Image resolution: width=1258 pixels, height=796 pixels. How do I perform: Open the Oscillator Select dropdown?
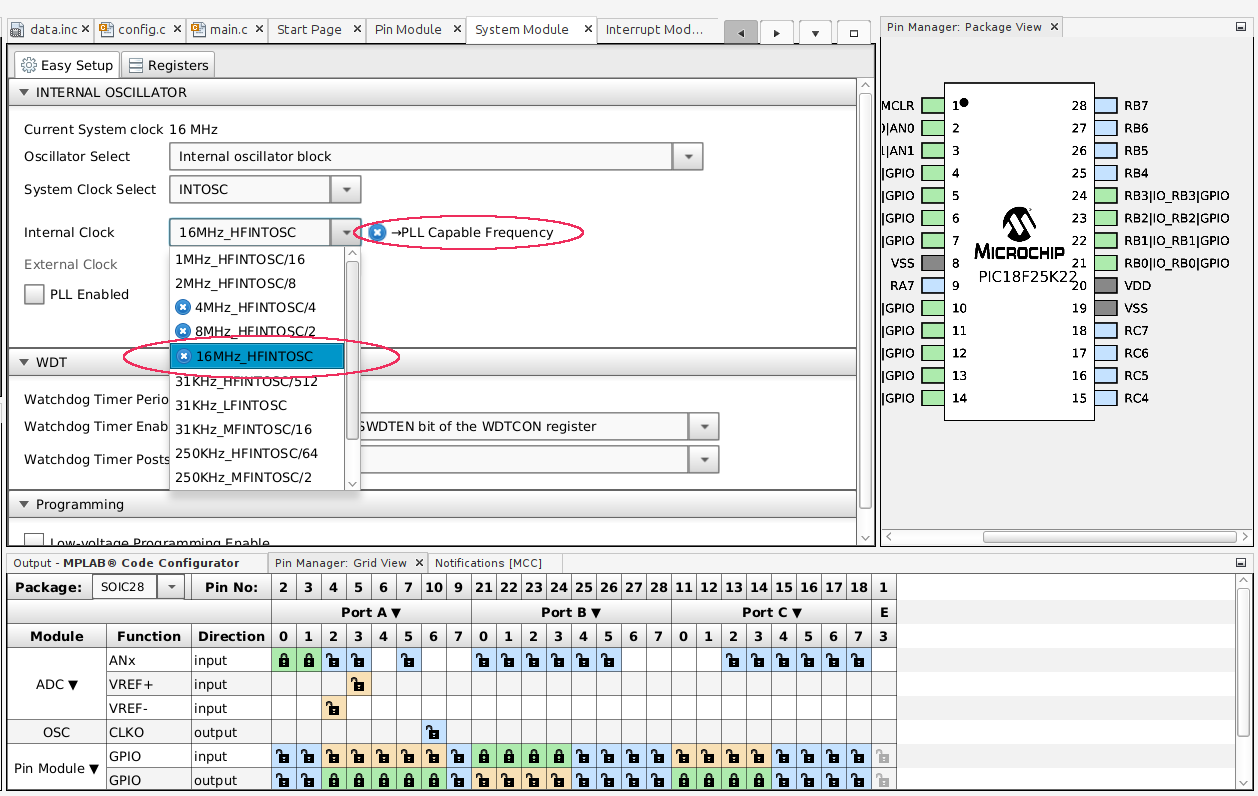click(687, 157)
